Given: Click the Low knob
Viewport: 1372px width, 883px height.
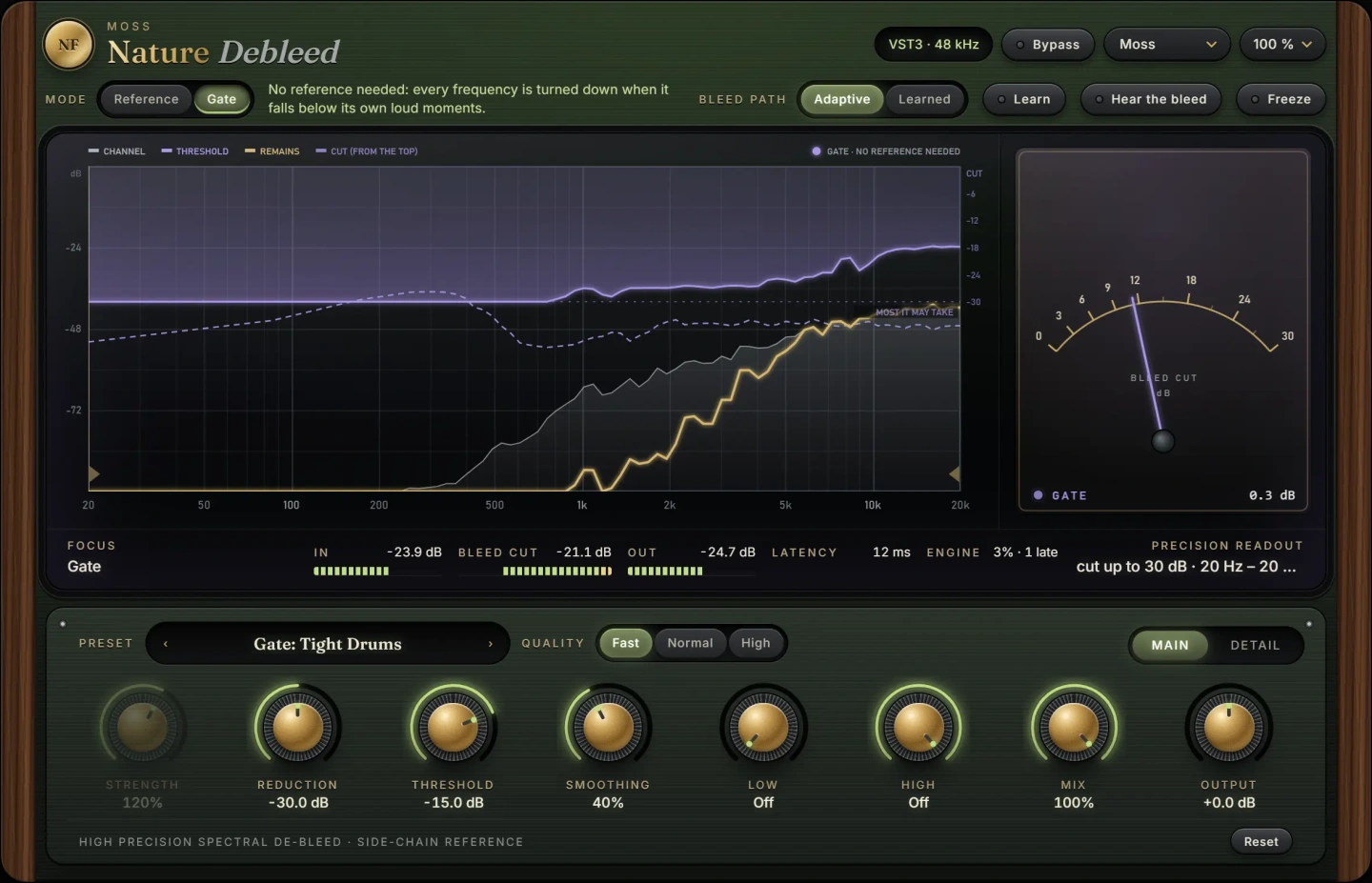Looking at the screenshot, I should click(763, 728).
